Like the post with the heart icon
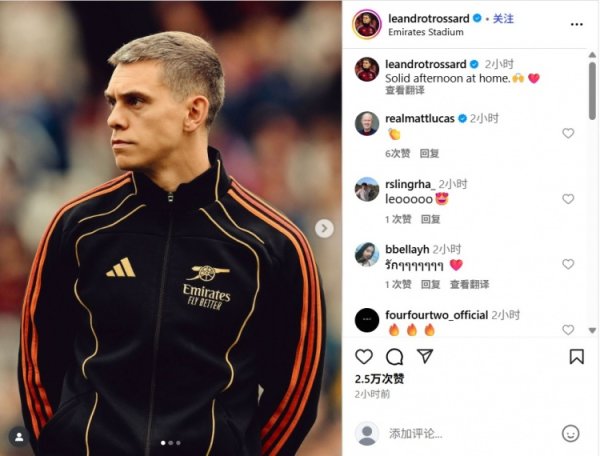600x456 pixels. point(364,357)
